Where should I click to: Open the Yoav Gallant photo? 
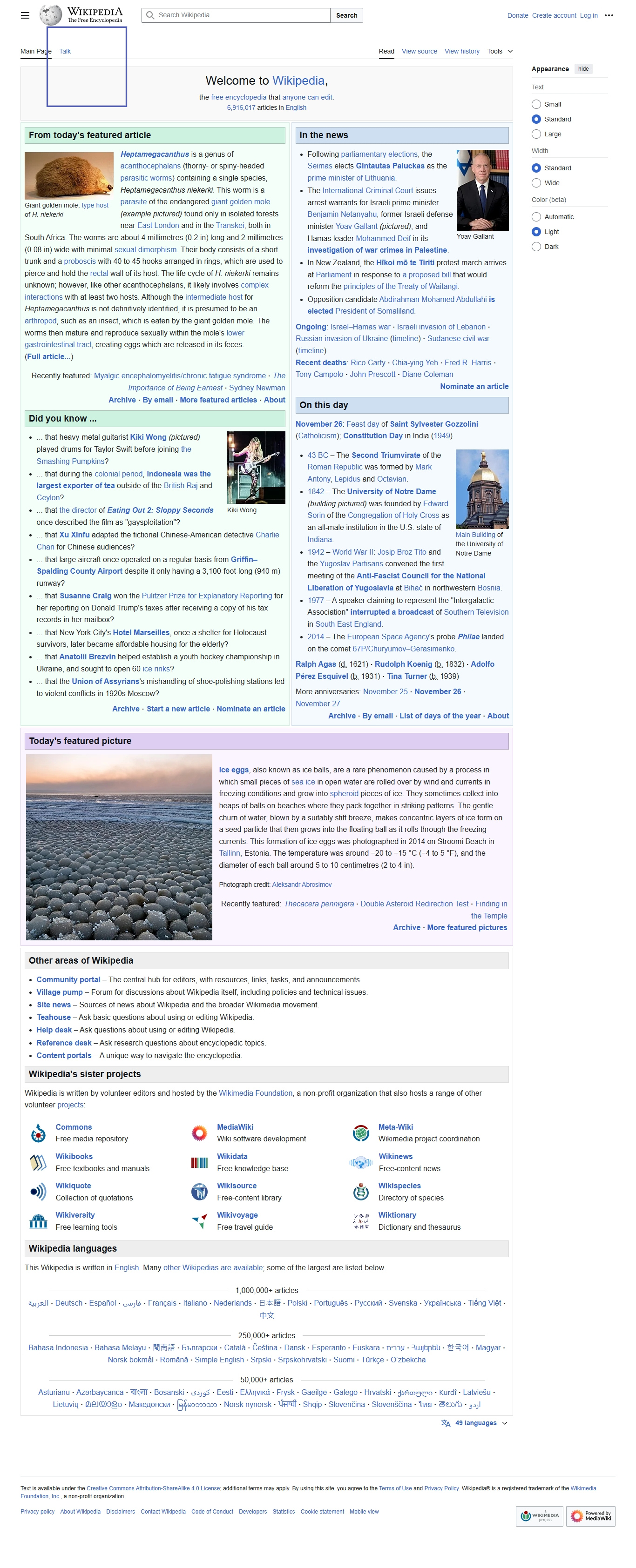482,190
